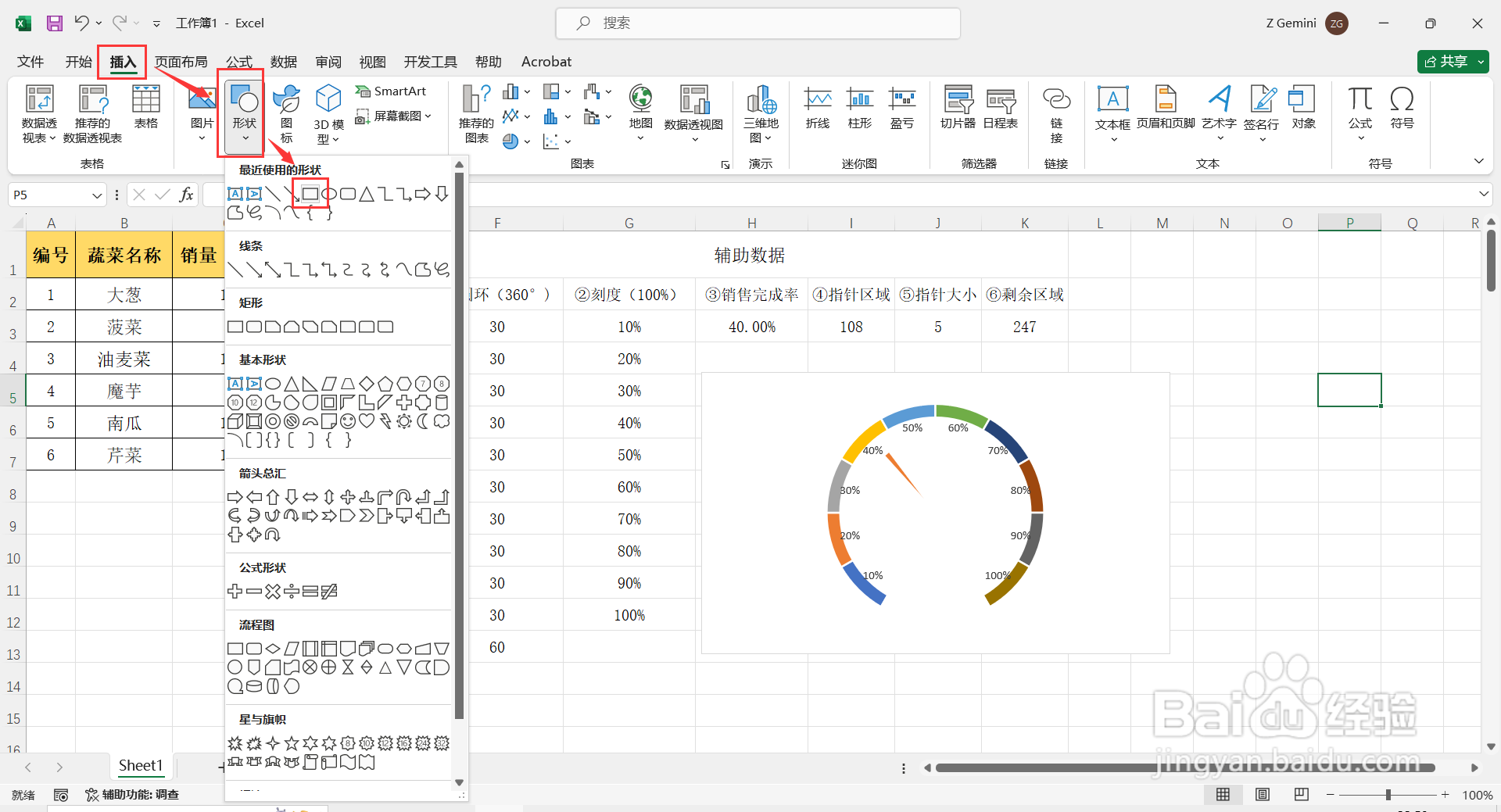1501x812 pixels.
Task: Open the Pictures (图片) menu
Action: tap(202, 114)
